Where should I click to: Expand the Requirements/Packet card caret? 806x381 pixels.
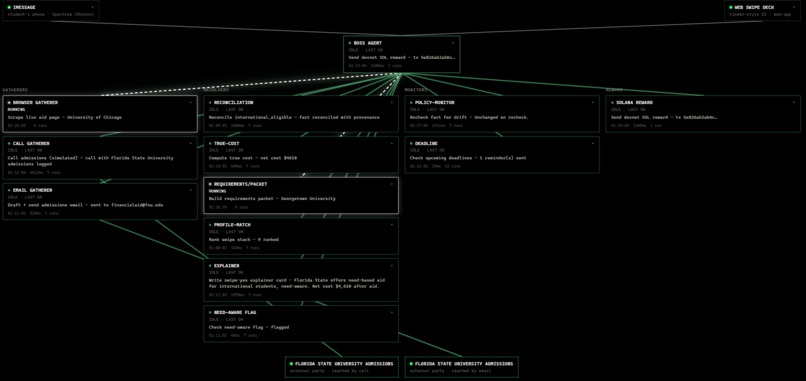coord(391,184)
